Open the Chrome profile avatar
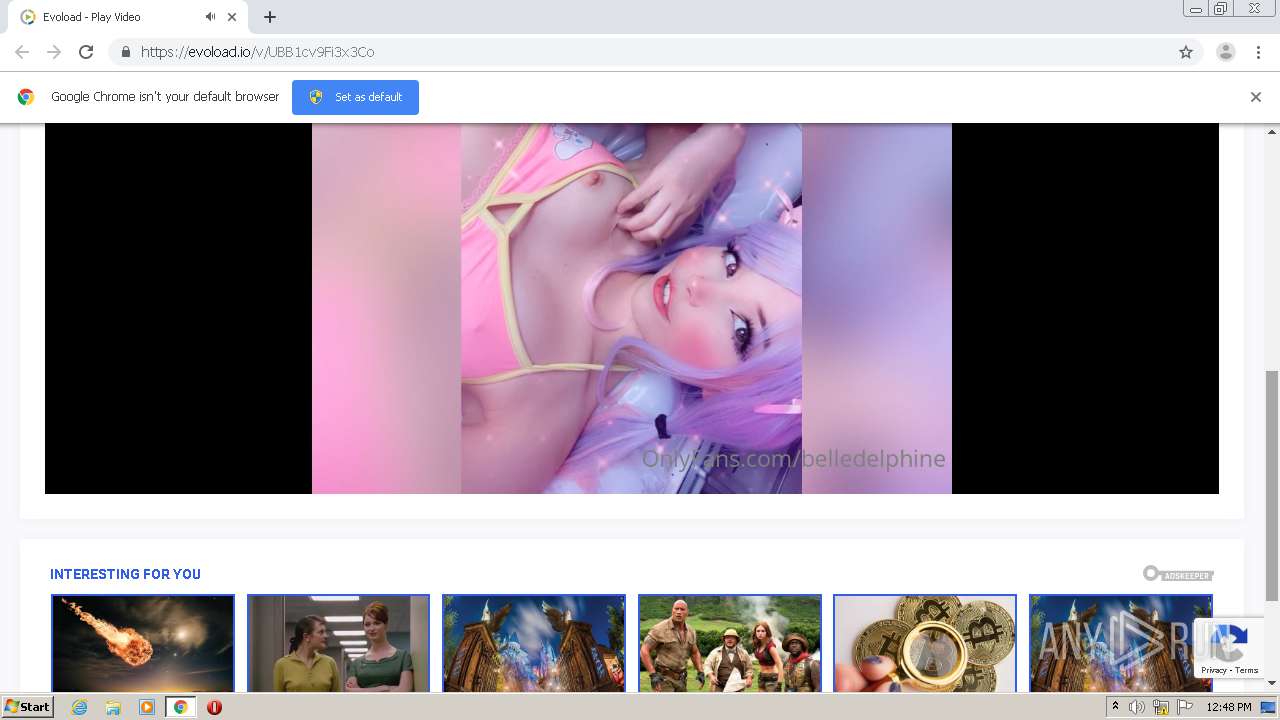Image resolution: width=1280 pixels, height=720 pixels. coord(1226,52)
